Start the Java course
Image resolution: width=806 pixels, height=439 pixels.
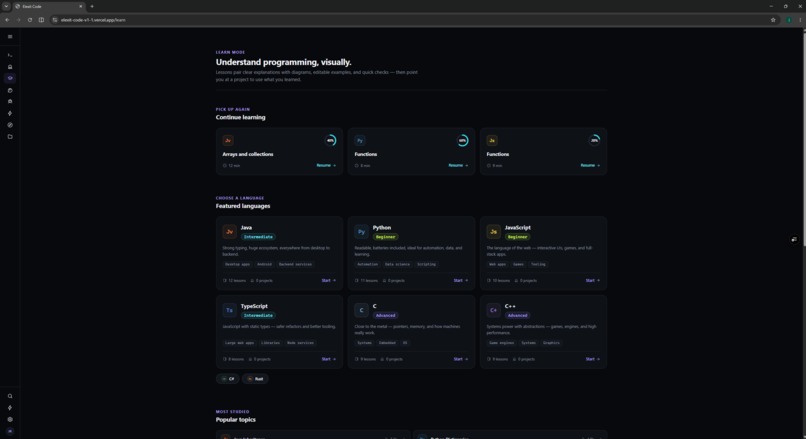329,281
